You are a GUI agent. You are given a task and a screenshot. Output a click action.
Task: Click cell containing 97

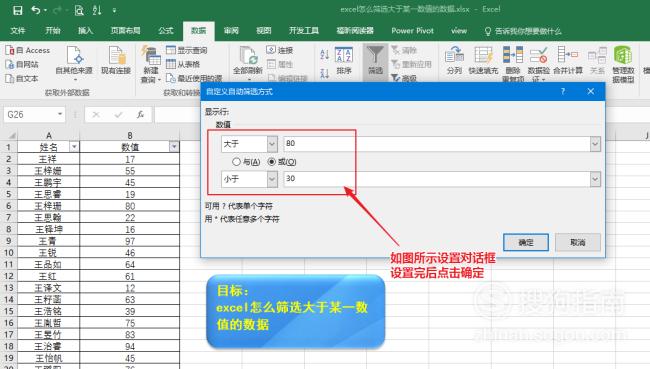130,241
